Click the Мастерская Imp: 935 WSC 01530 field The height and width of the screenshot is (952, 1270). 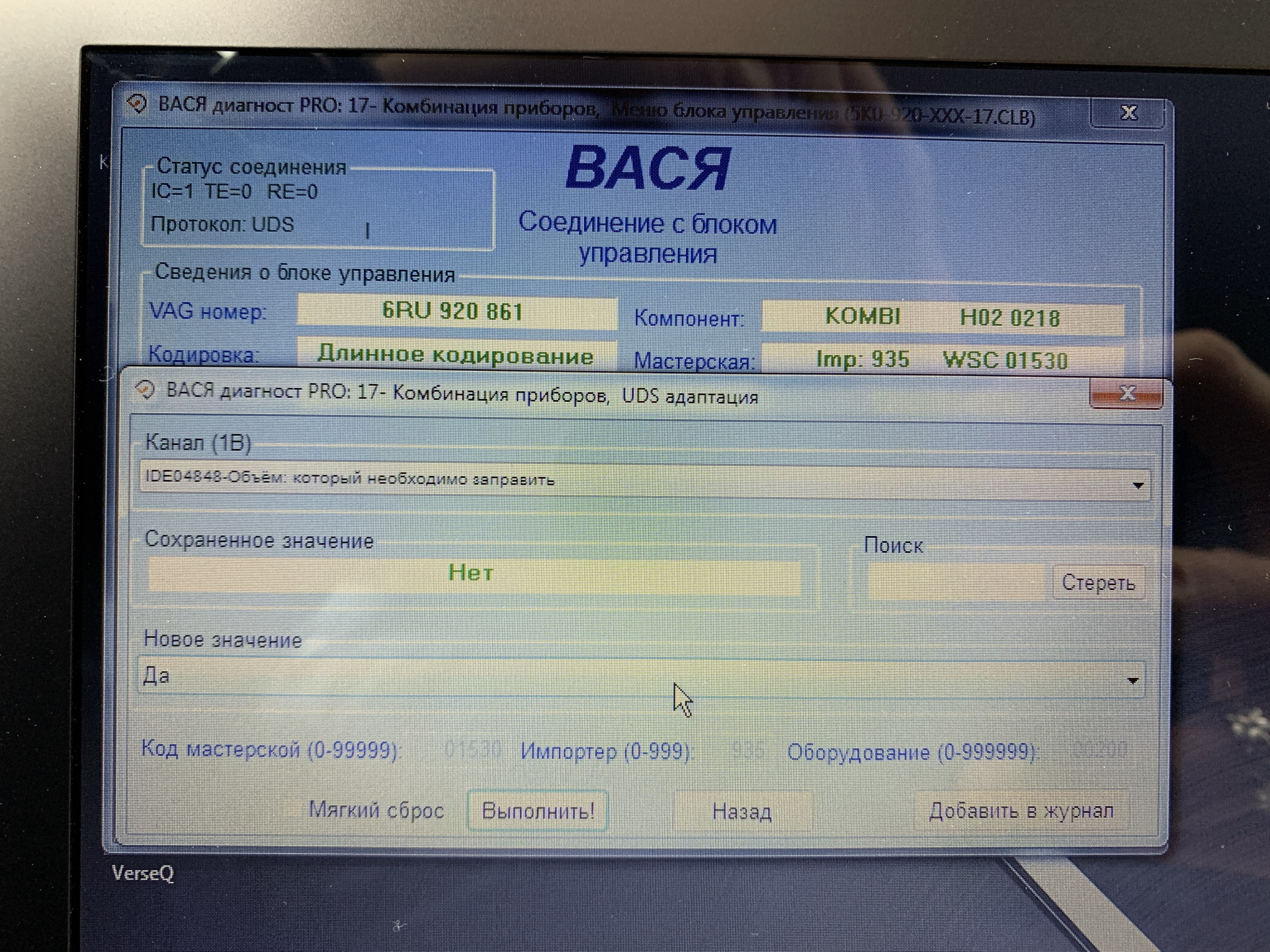(943, 360)
